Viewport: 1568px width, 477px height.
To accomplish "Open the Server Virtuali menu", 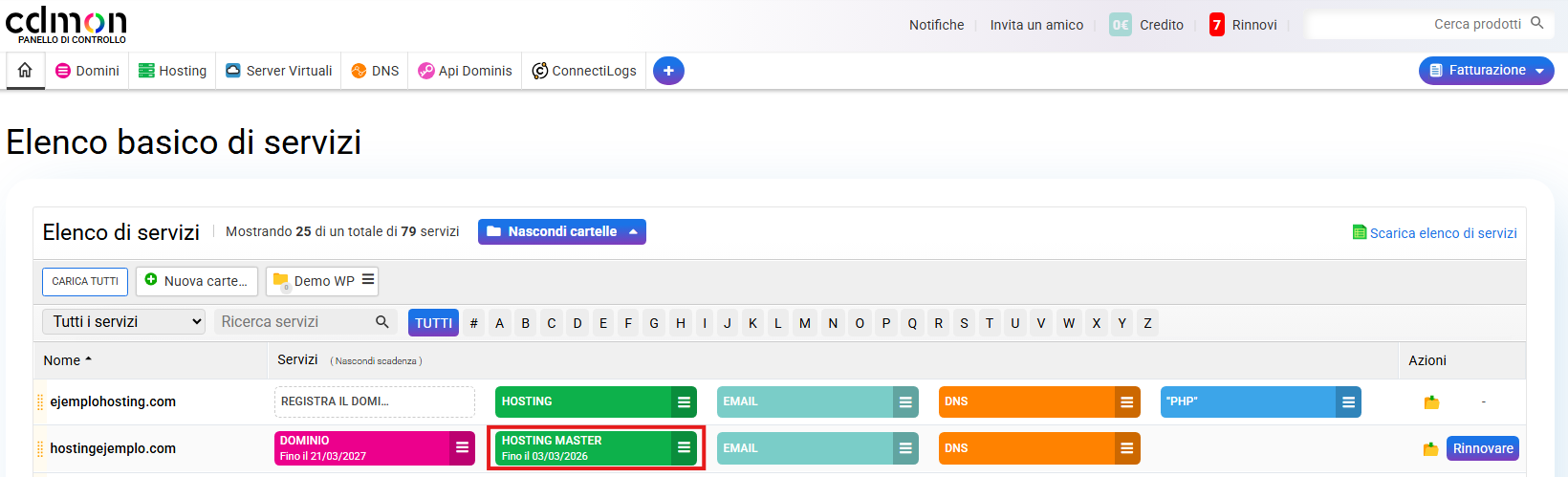I will point(279,71).
